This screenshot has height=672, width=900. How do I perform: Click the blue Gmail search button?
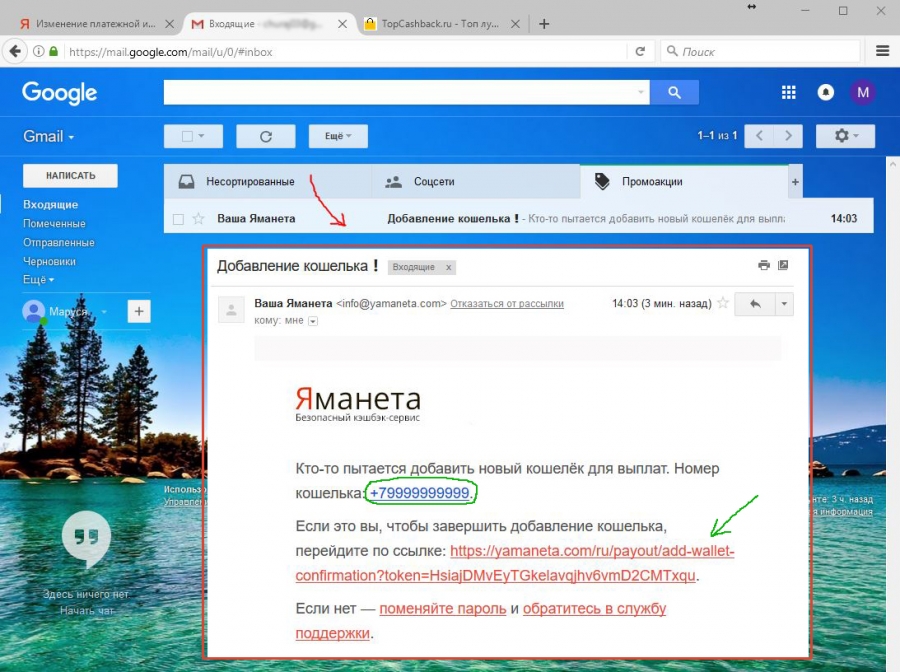(674, 92)
